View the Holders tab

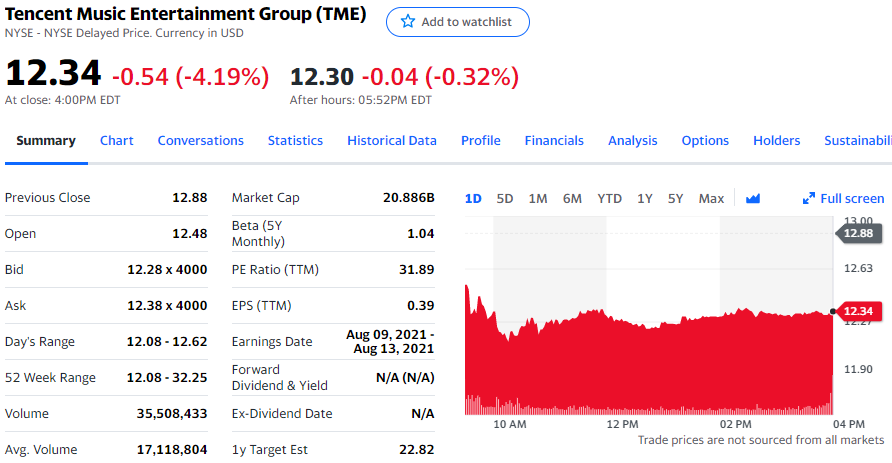777,140
